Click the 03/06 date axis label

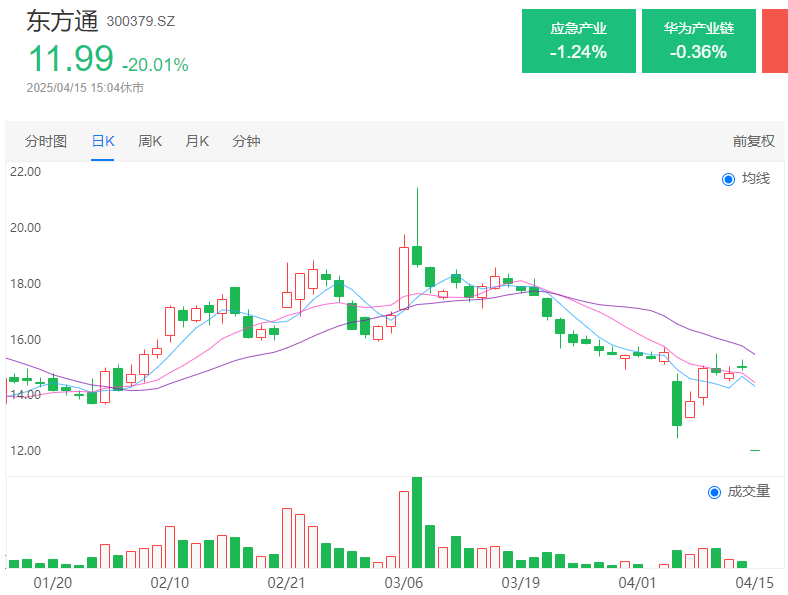click(404, 583)
